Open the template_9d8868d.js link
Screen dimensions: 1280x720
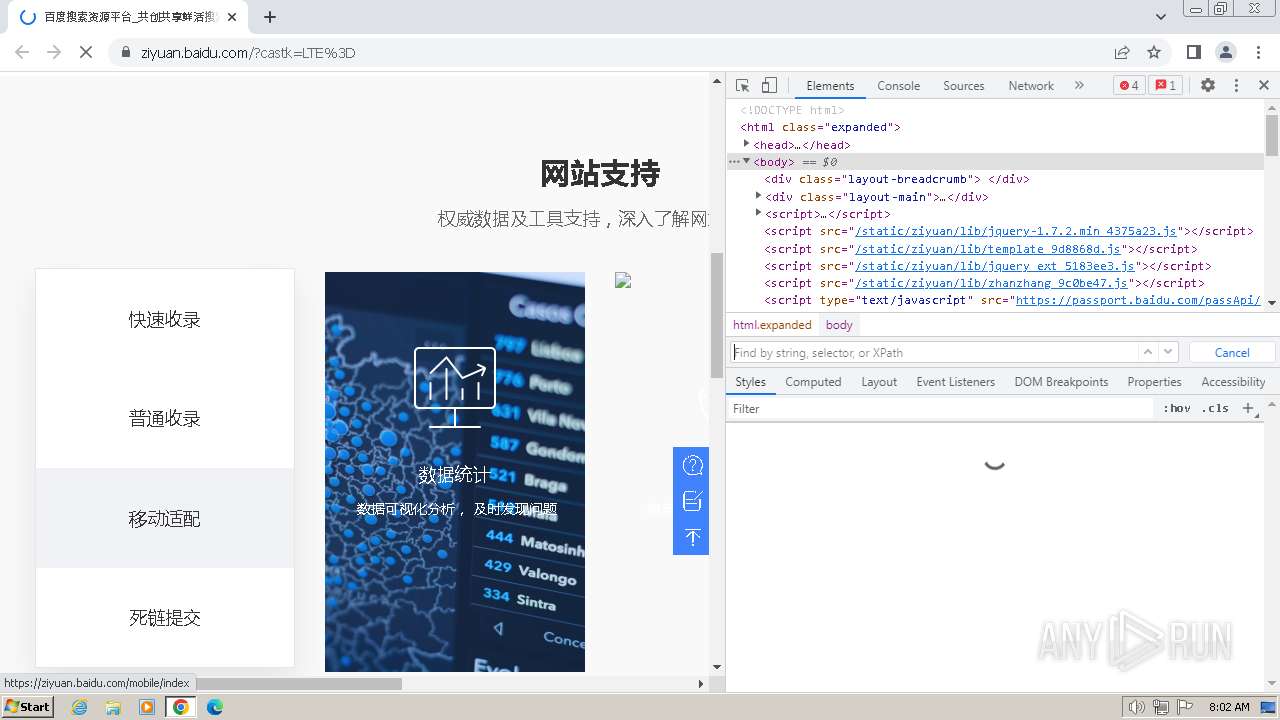point(990,249)
